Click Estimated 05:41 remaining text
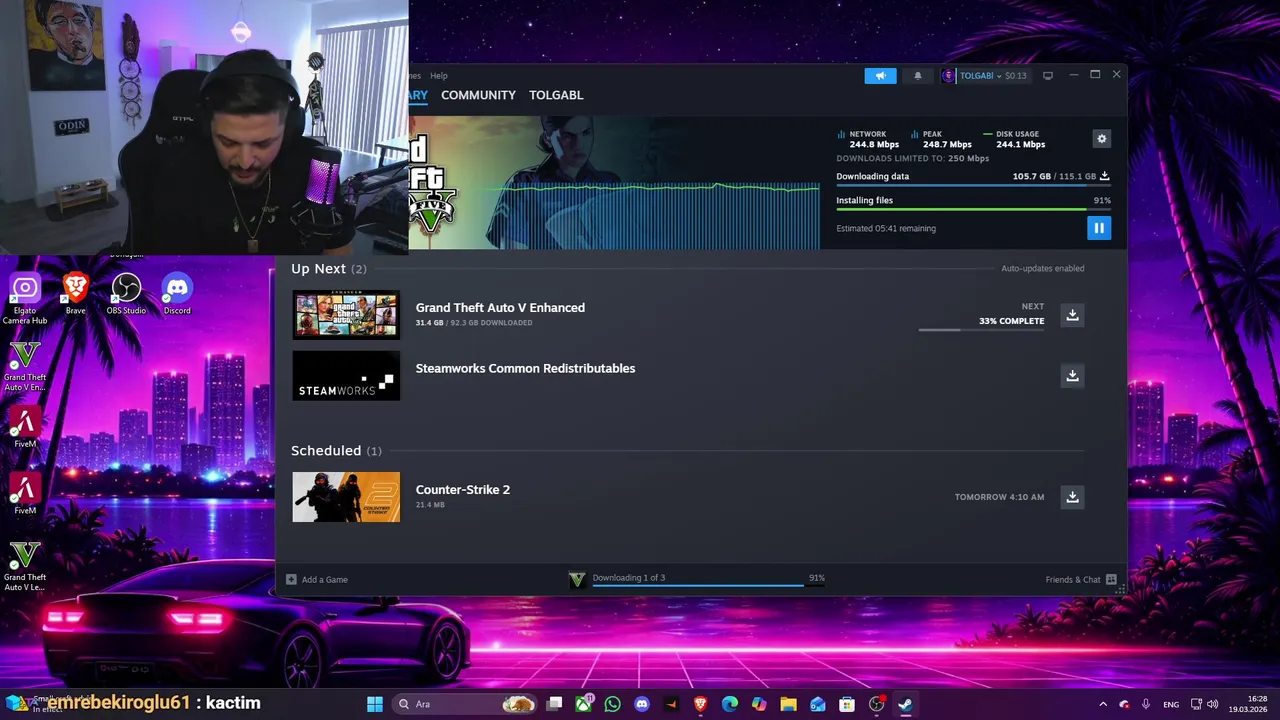The image size is (1280, 720). click(886, 228)
